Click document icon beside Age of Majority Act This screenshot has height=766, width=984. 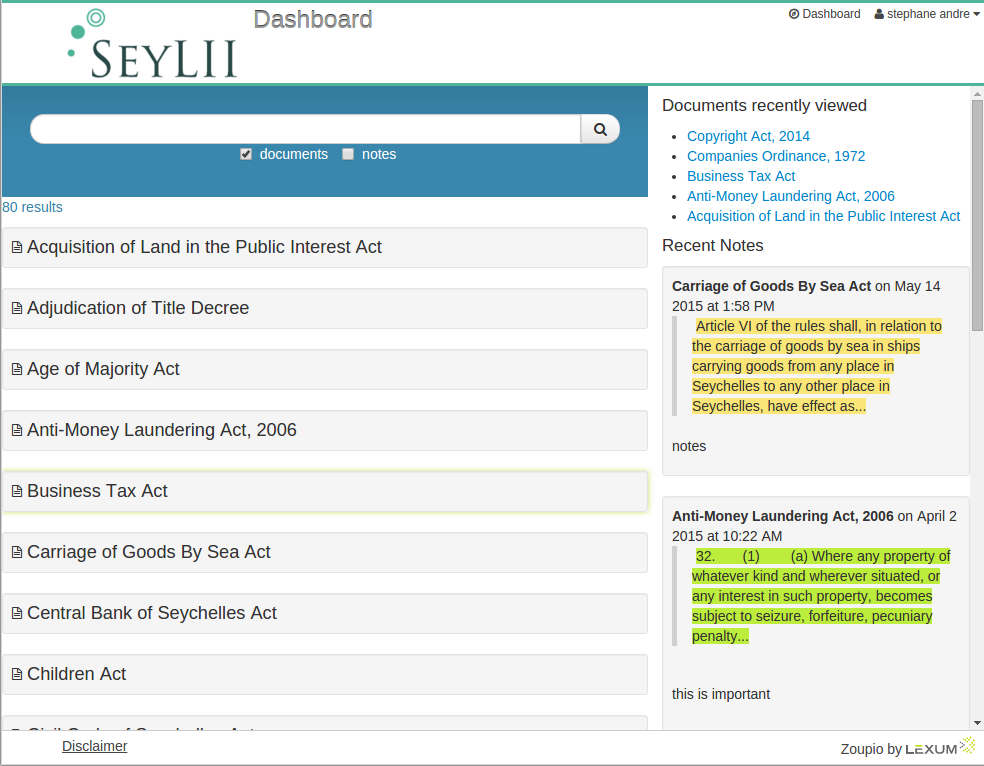pos(17,370)
